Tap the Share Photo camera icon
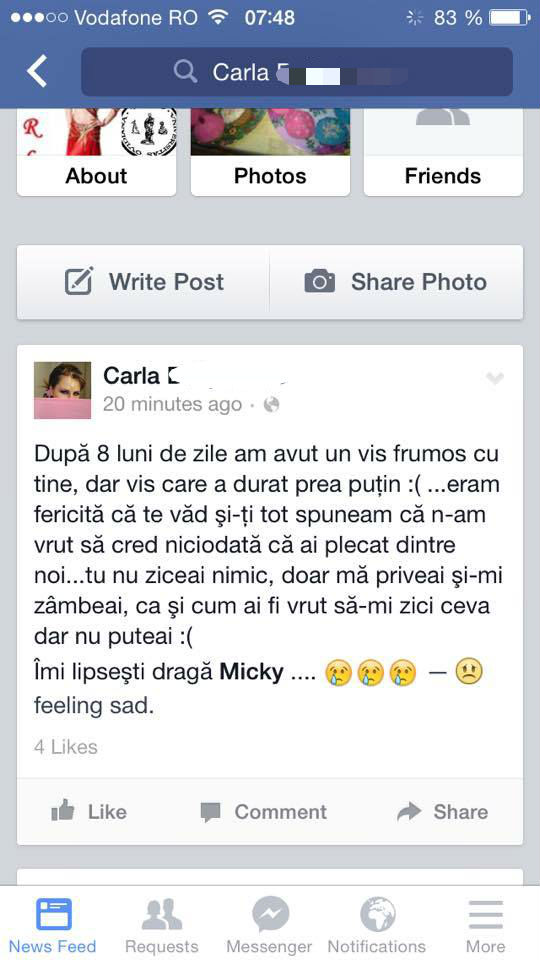The width and height of the screenshot is (540, 960). [320, 282]
